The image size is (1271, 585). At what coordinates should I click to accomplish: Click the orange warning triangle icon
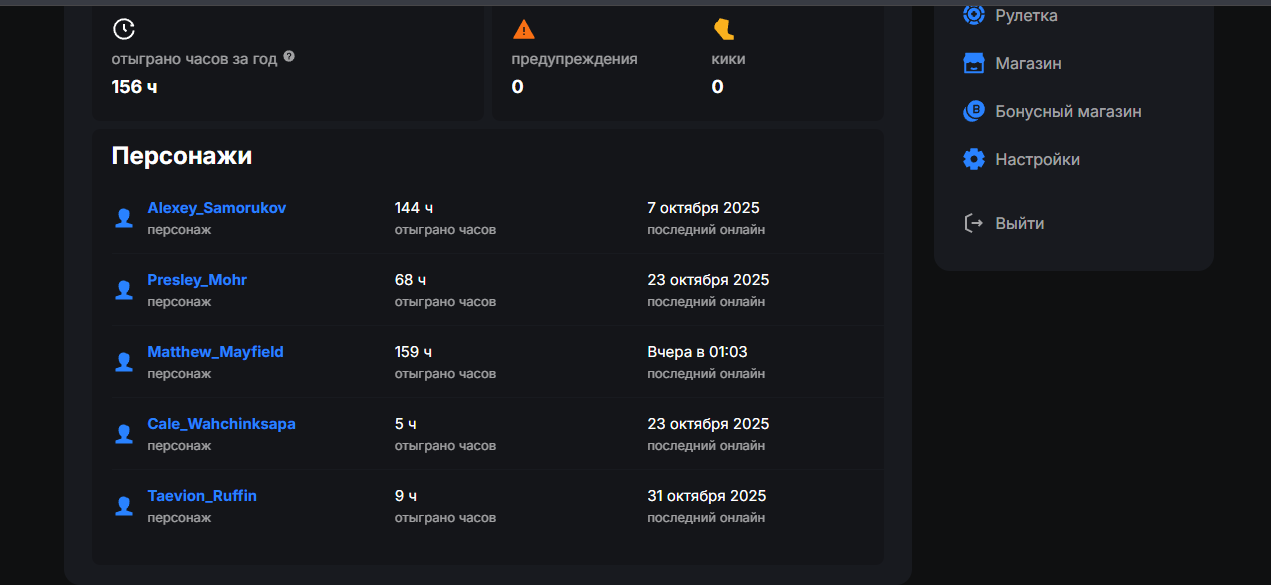pos(523,28)
